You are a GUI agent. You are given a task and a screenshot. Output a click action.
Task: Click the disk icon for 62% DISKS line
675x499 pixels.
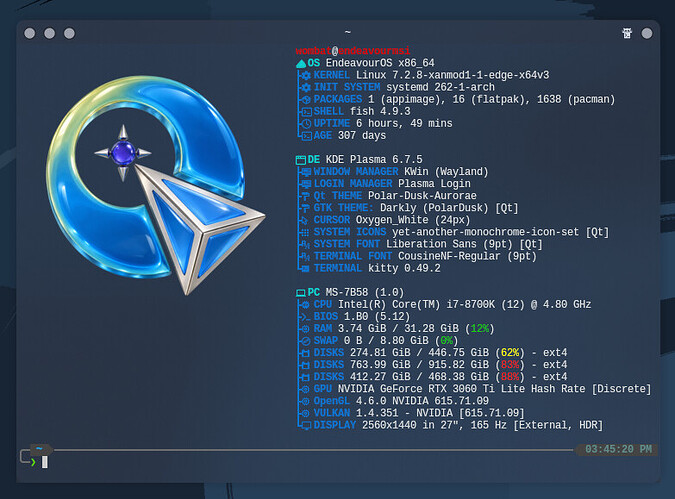pyautogui.click(x=305, y=353)
